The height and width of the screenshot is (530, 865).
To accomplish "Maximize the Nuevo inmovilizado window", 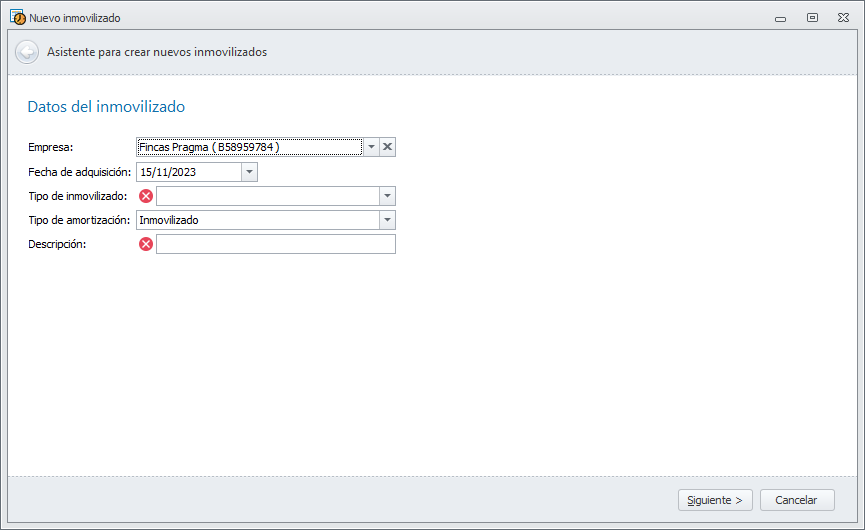I will [x=812, y=17].
